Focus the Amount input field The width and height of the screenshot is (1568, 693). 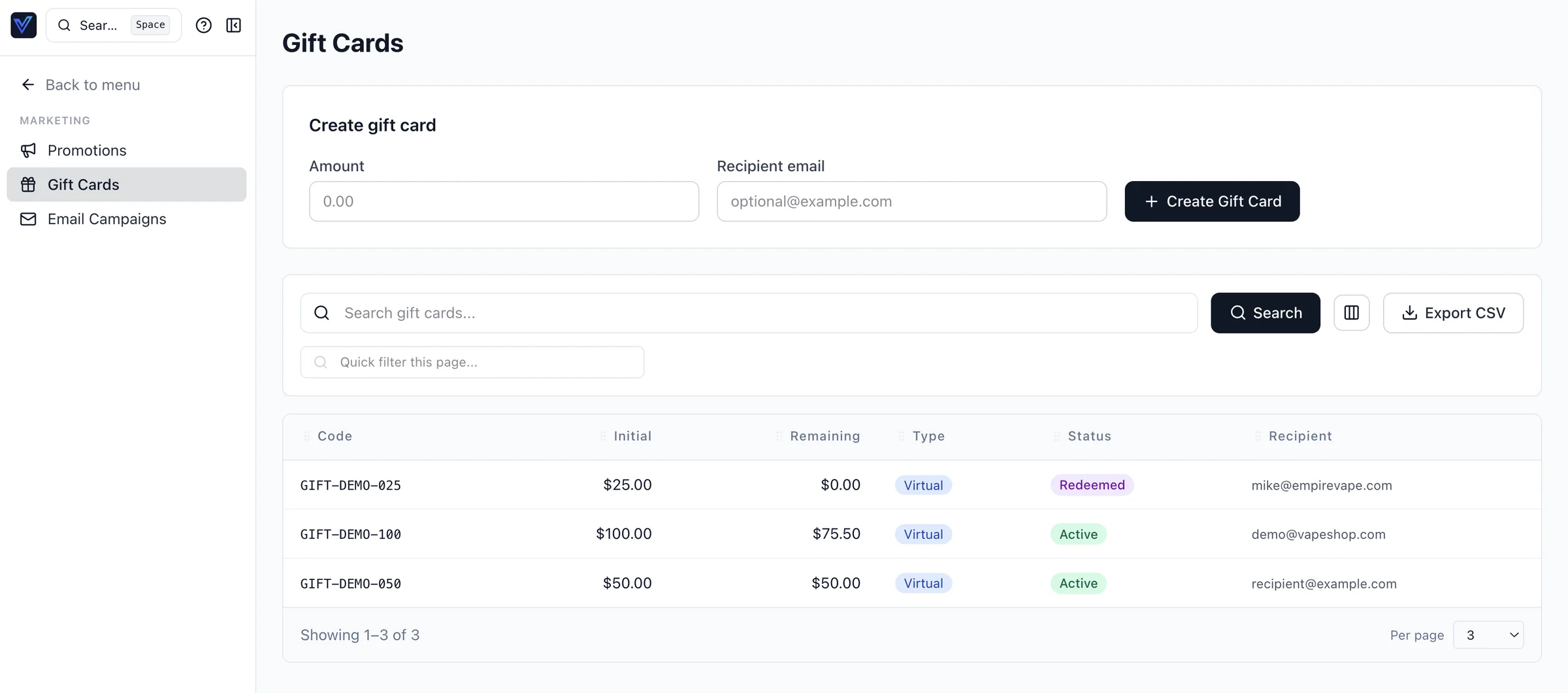coord(504,201)
